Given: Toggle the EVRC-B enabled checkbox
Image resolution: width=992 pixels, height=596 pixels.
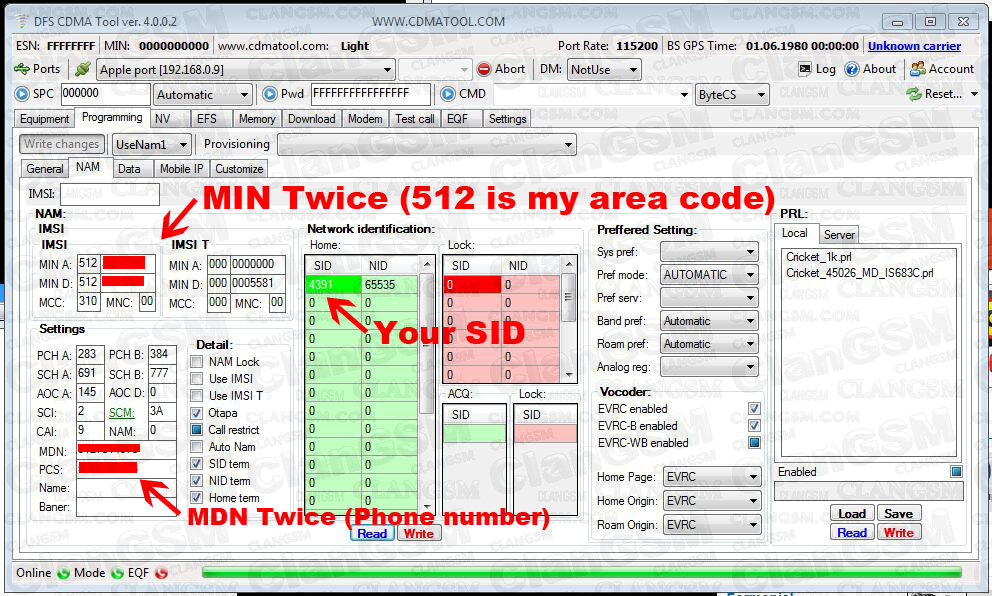Looking at the screenshot, I should click(x=754, y=426).
